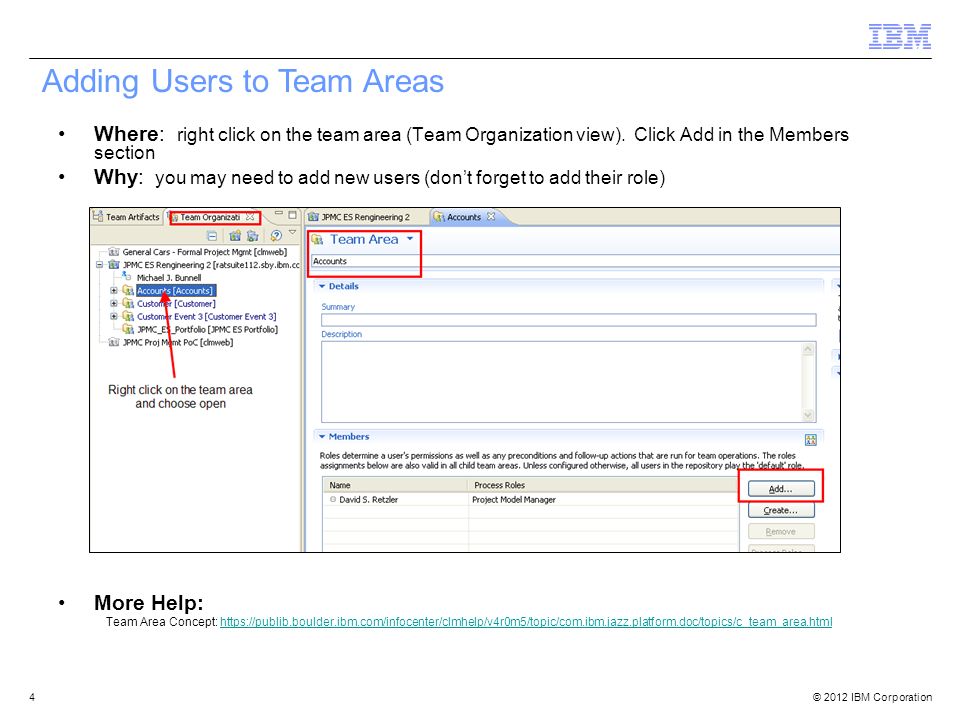The image size is (960, 720).
Task: Collapse the Details section
Action: [322, 286]
